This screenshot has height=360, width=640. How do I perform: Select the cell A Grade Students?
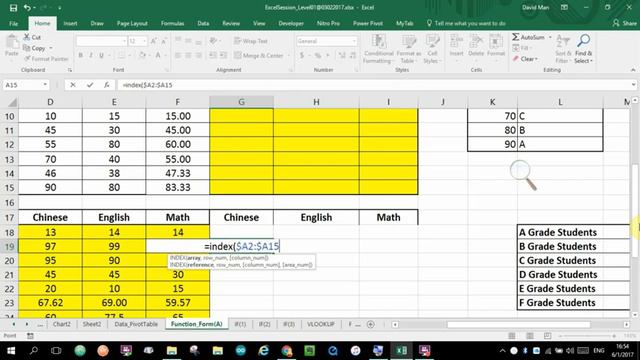coord(573,232)
